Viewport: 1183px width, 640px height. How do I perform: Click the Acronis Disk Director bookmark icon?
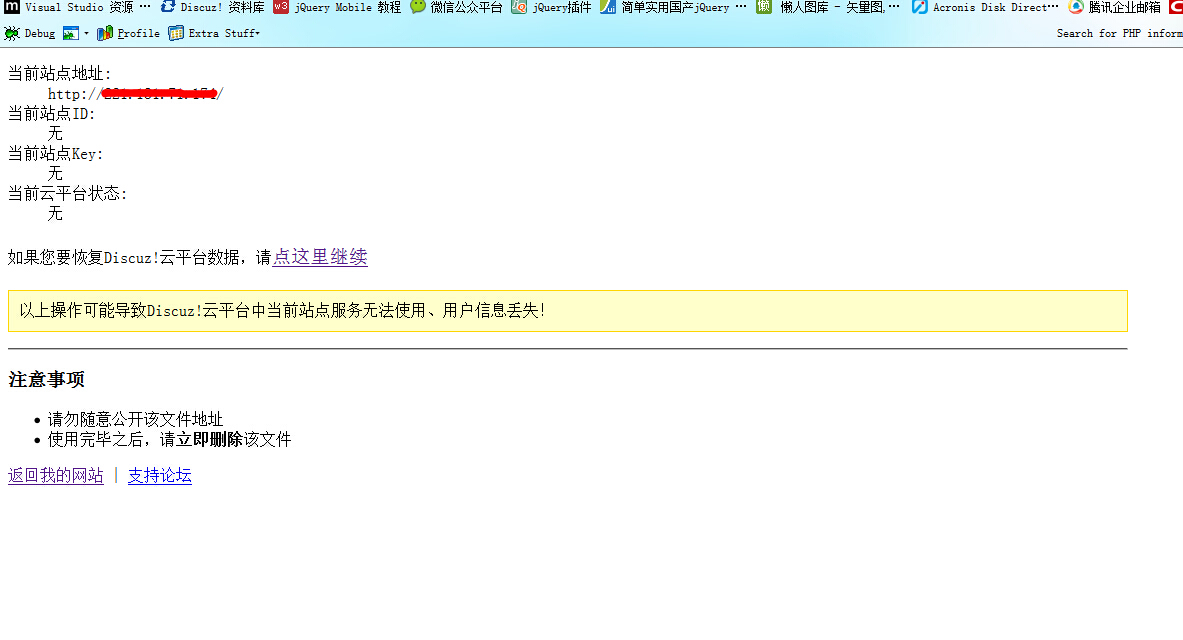tap(920, 7)
